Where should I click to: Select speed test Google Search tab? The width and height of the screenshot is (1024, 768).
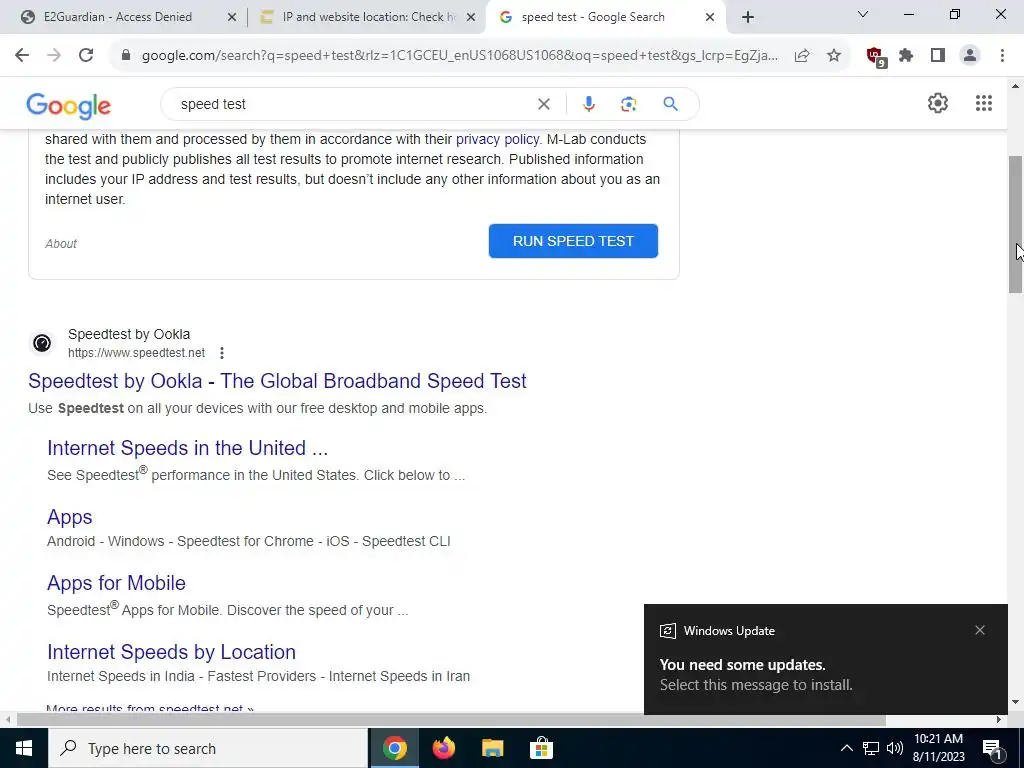pyautogui.click(x=592, y=17)
